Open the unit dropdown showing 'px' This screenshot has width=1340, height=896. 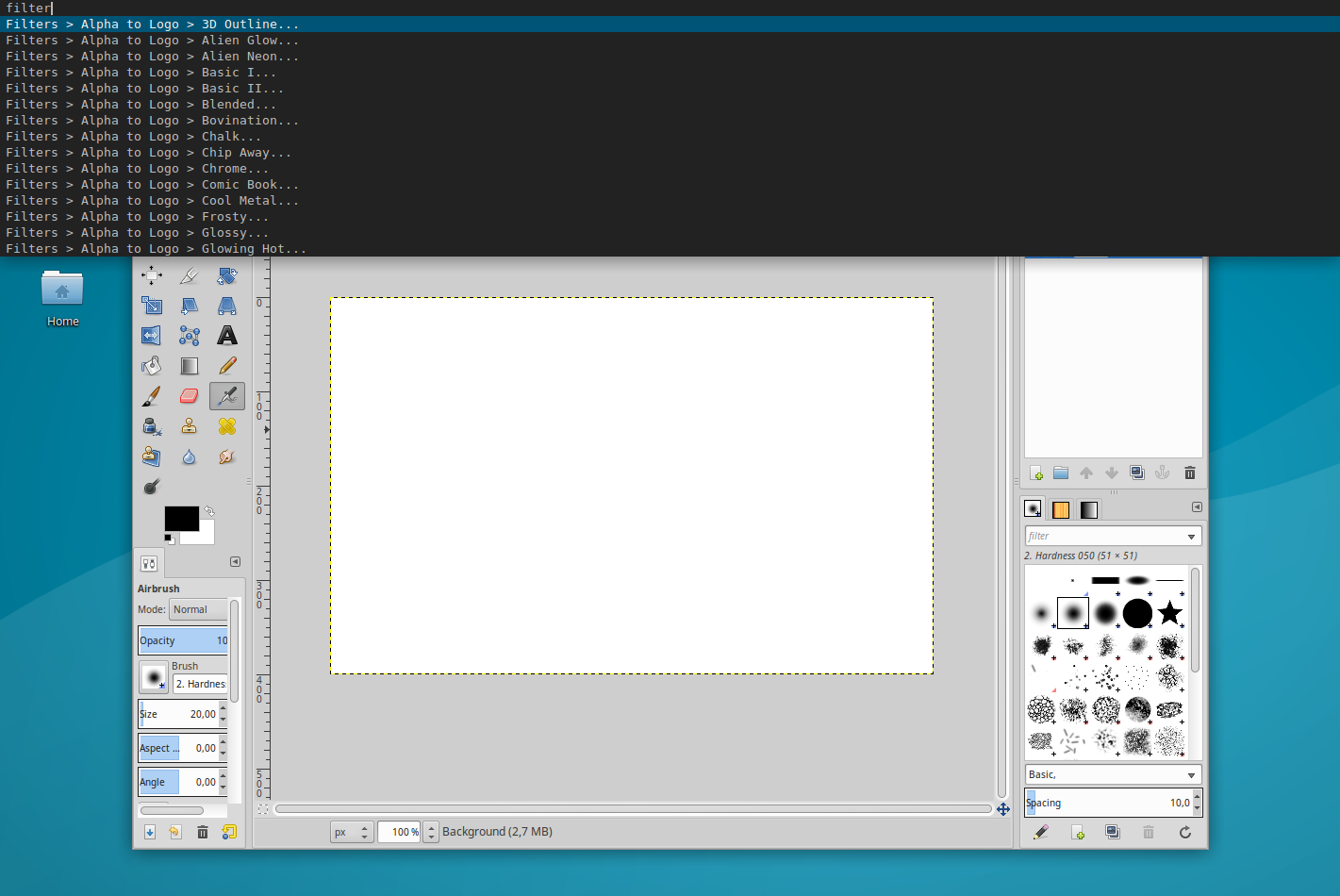pos(351,831)
